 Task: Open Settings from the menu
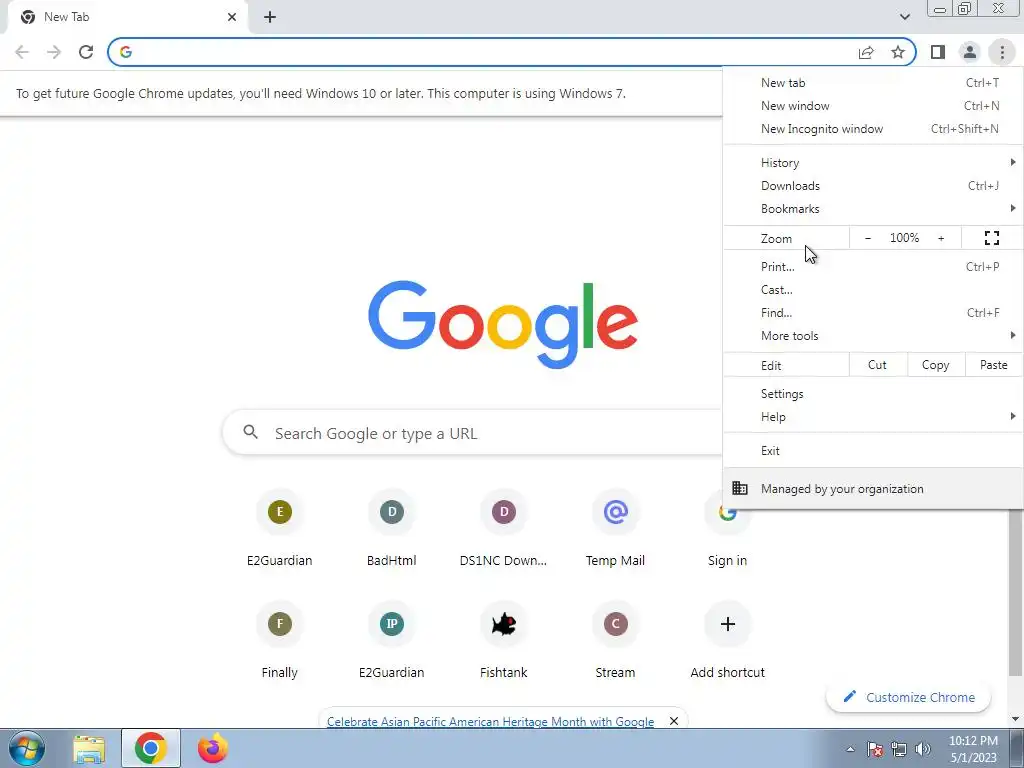coord(873,394)
